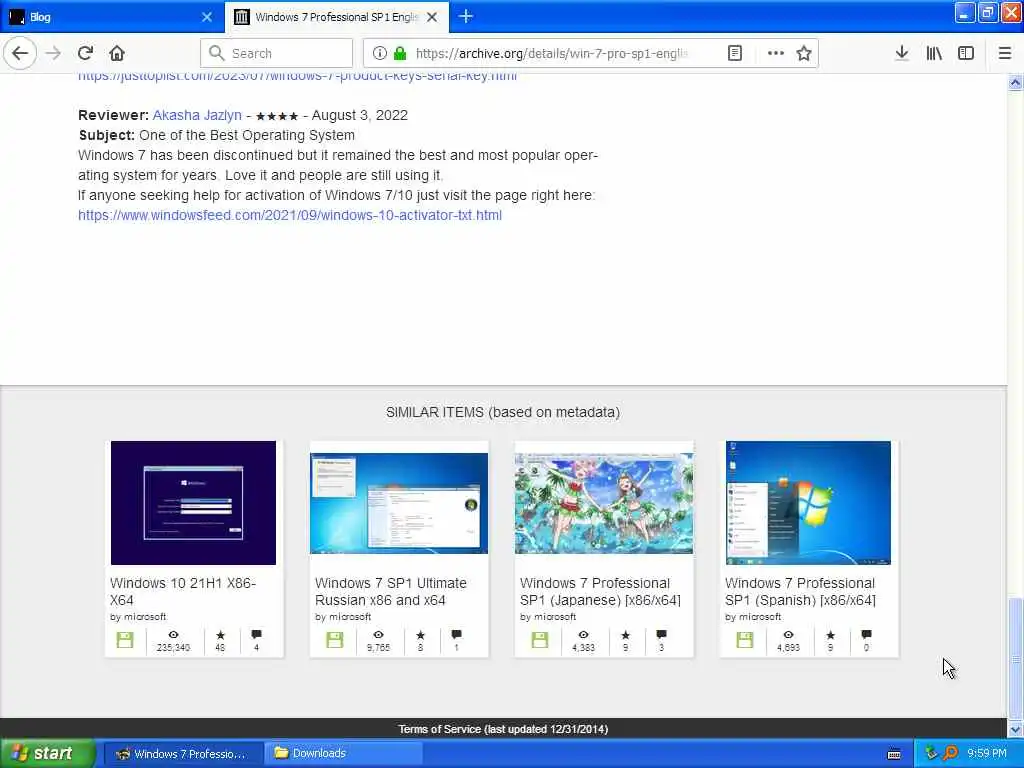Screen dimensions: 1024x768
Task: Click Windows 7 SP1 Ultimate Russian title
Action: (x=391, y=592)
